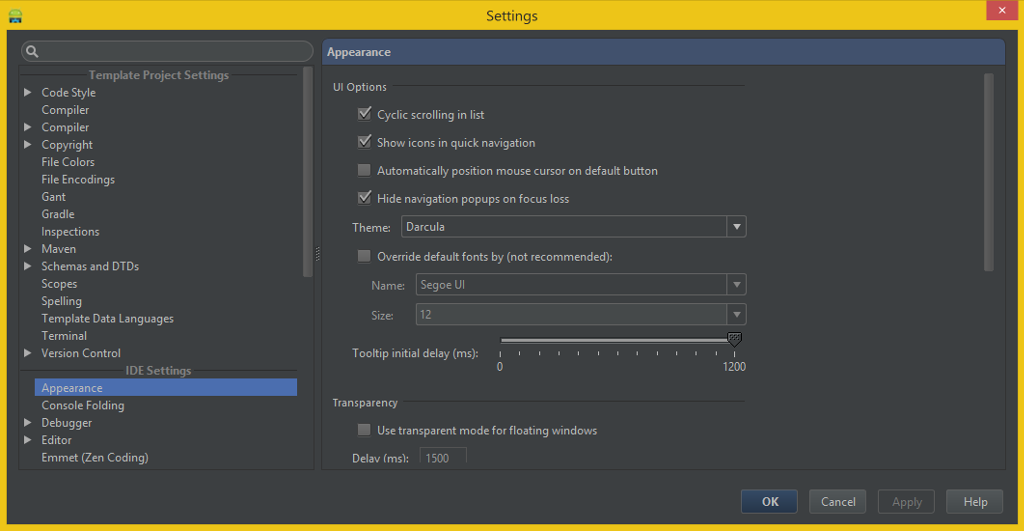The image size is (1024, 531).
Task: Click the Help button
Action: pos(975,502)
